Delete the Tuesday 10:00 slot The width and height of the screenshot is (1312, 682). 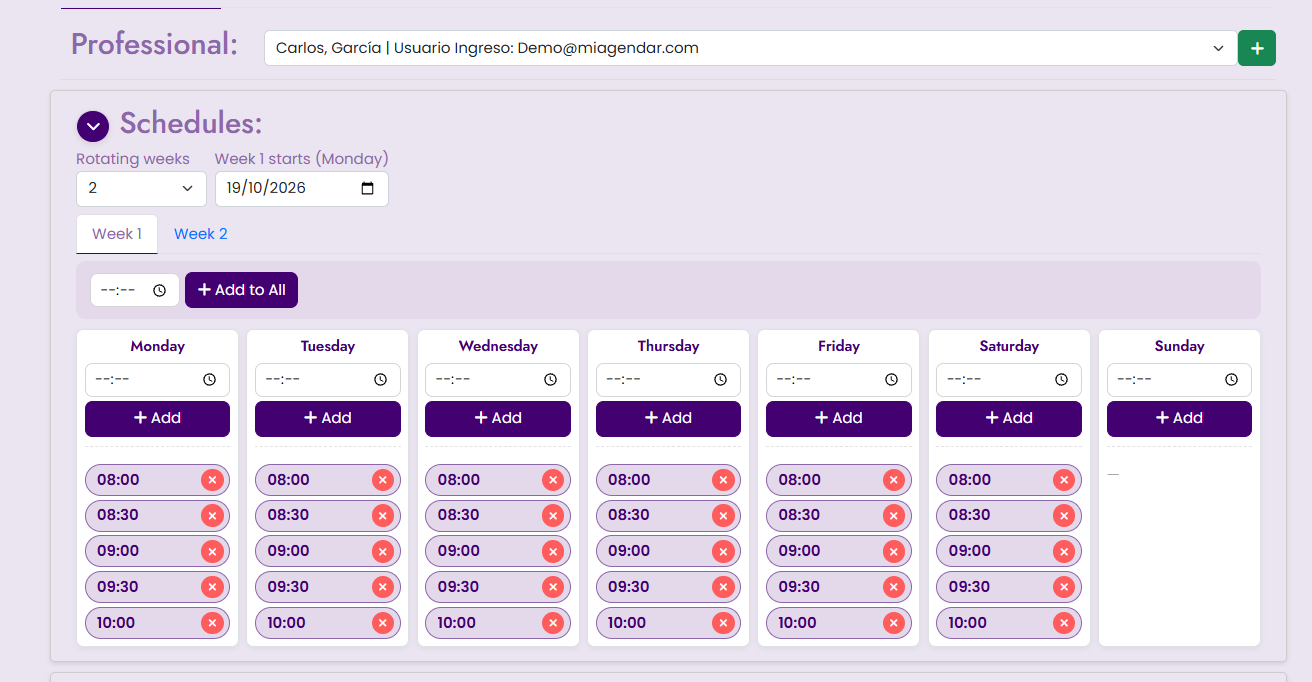[382, 623]
